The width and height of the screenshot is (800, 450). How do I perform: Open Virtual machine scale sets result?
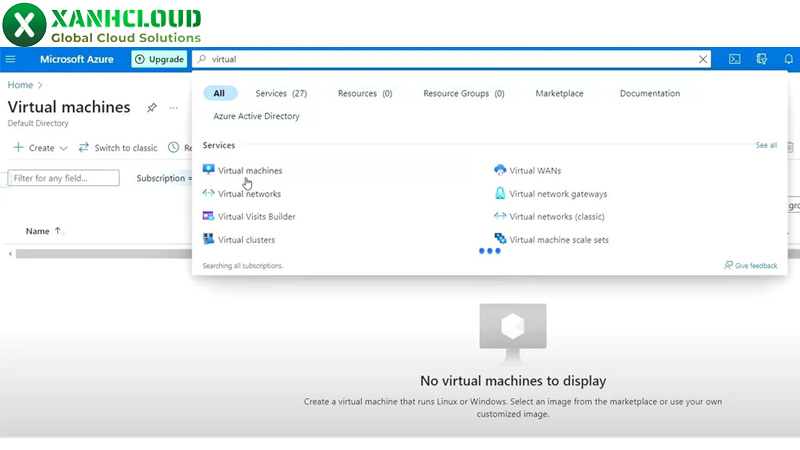coord(559,240)
